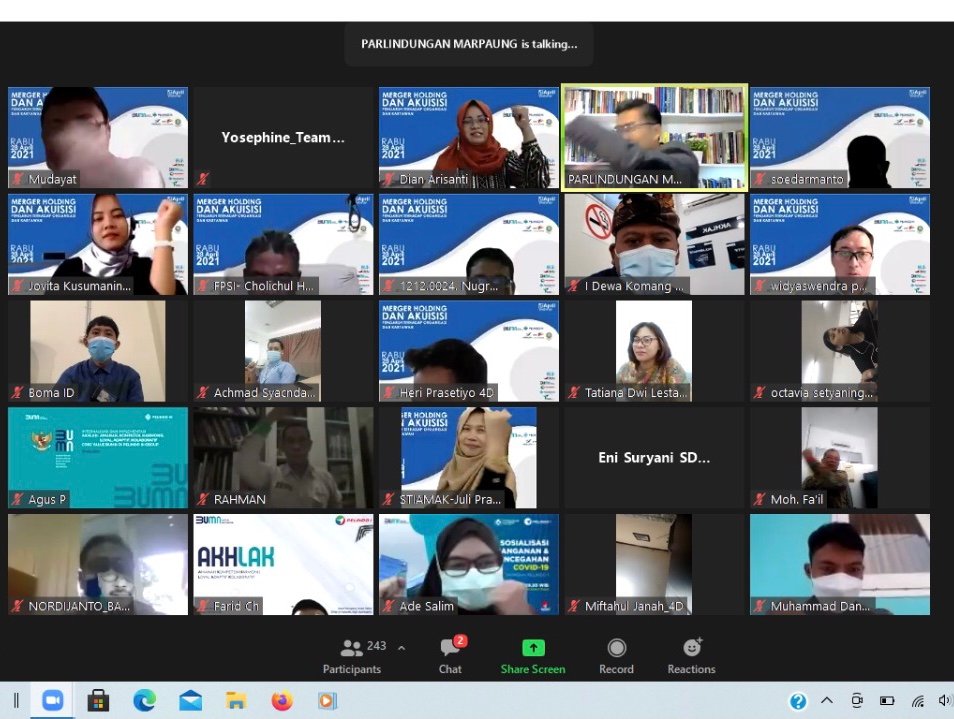Click the green Share Screen button
Image resolution: width=954 pixels, height=719 pixels.
(x=533, y=655)
